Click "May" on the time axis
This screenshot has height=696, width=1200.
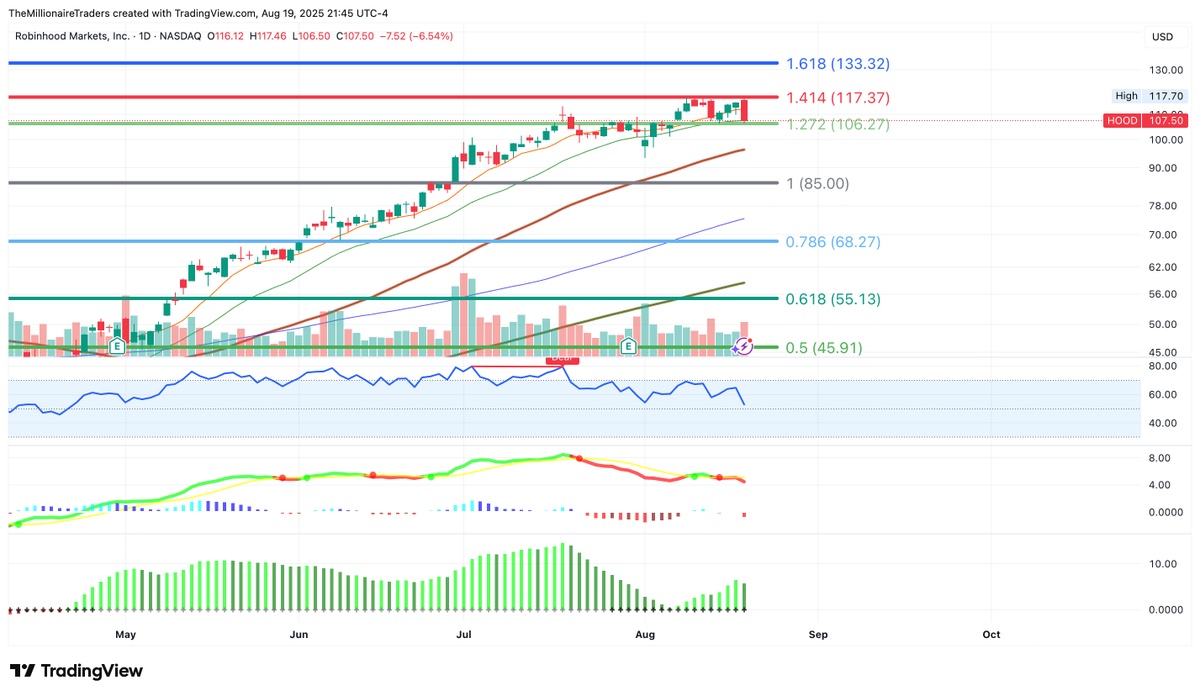coord(125,634)
